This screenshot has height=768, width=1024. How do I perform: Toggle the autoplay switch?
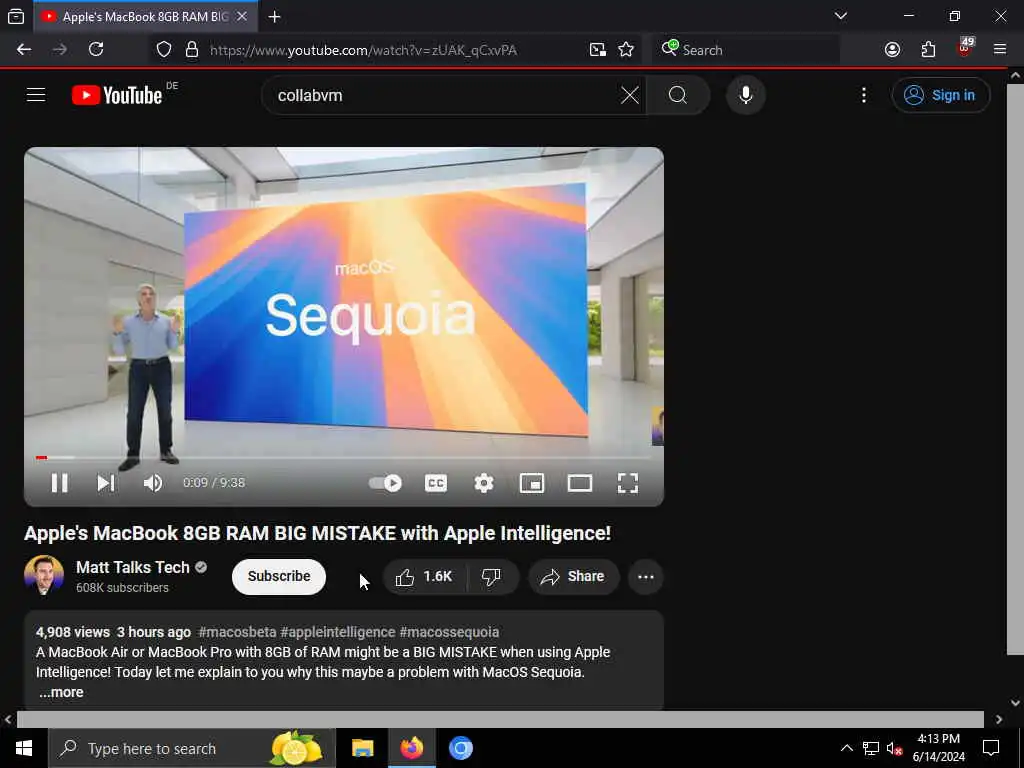click(x=385, y=483)
